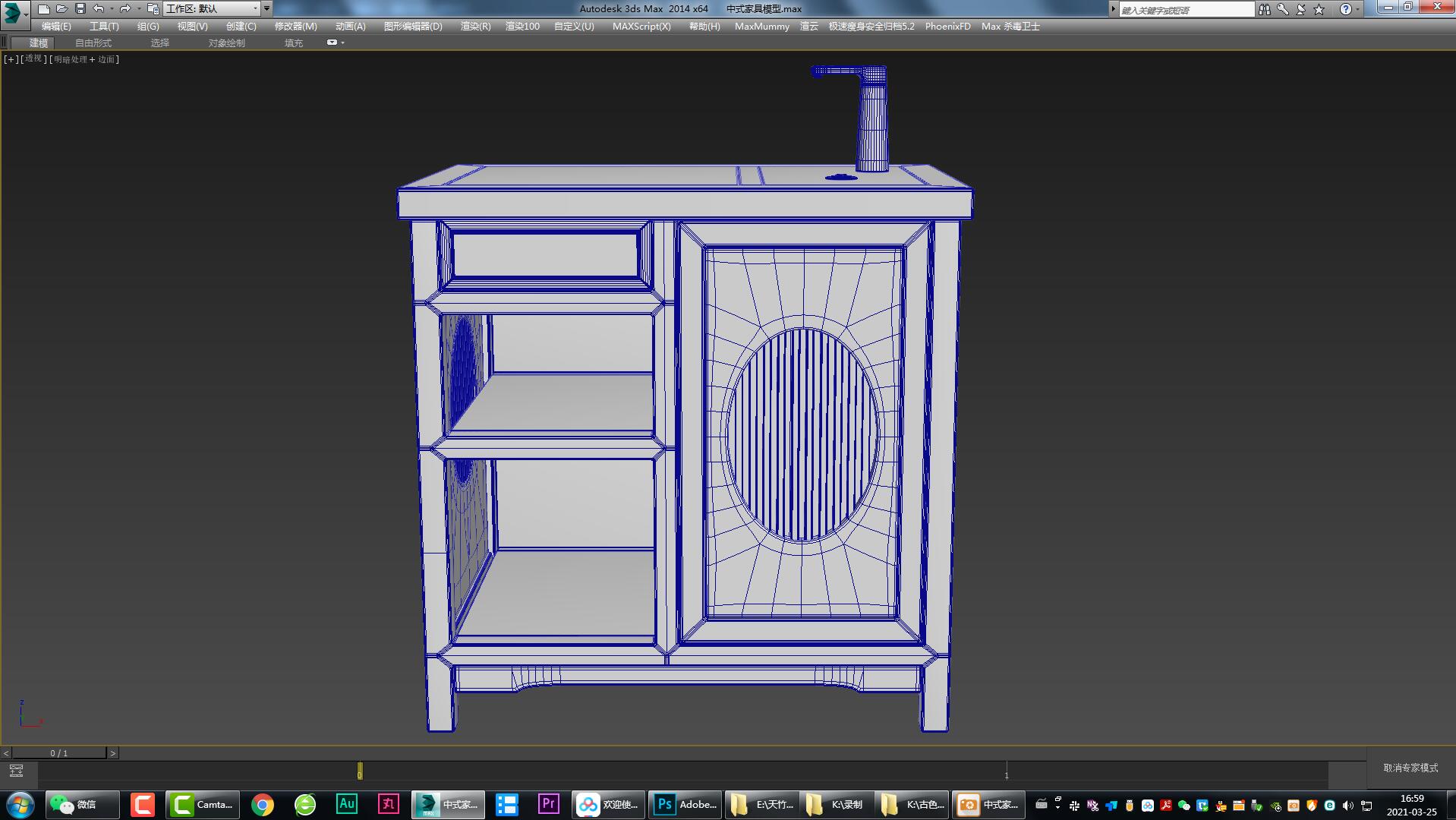This screenshot has width=1456, height=820.
Task: Open help via the question mark icon
Action: pyautogui.click(x=1345, y=8)
